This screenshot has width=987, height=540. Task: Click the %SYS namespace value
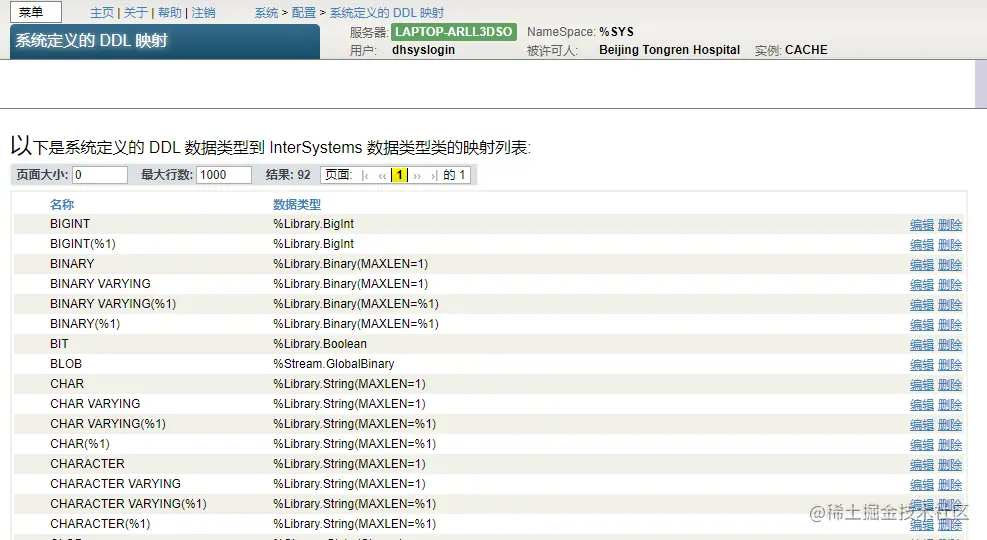(616, 31)
